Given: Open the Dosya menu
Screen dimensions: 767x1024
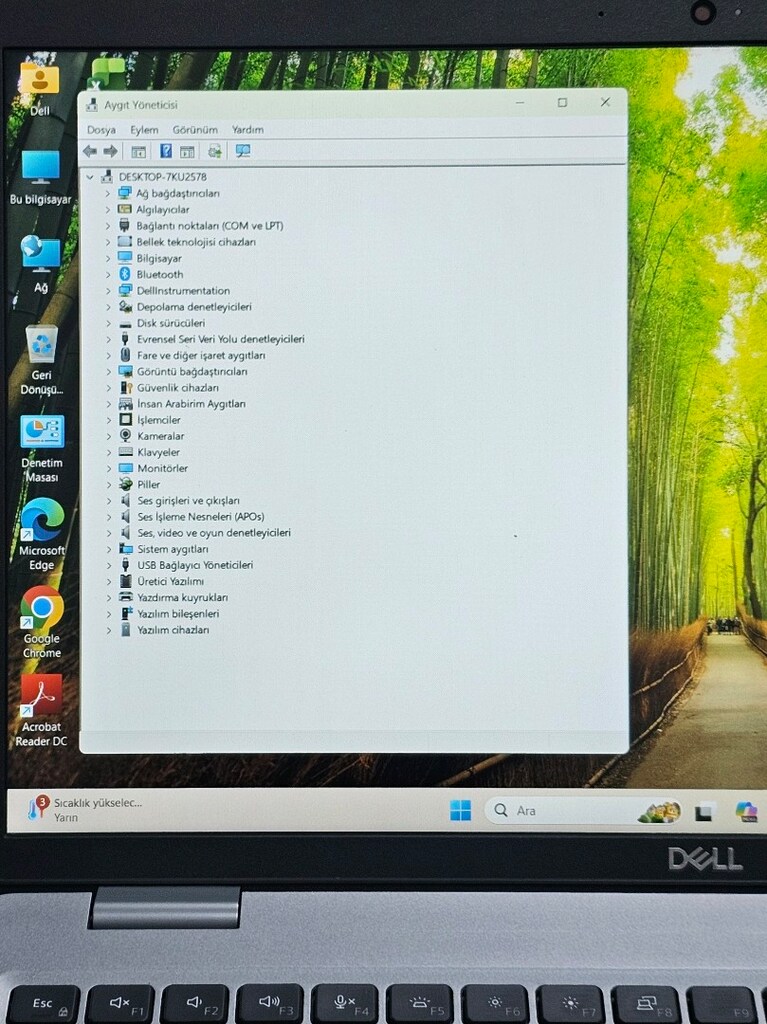Looking at the screenshot, I should click(x=101, y=130).
